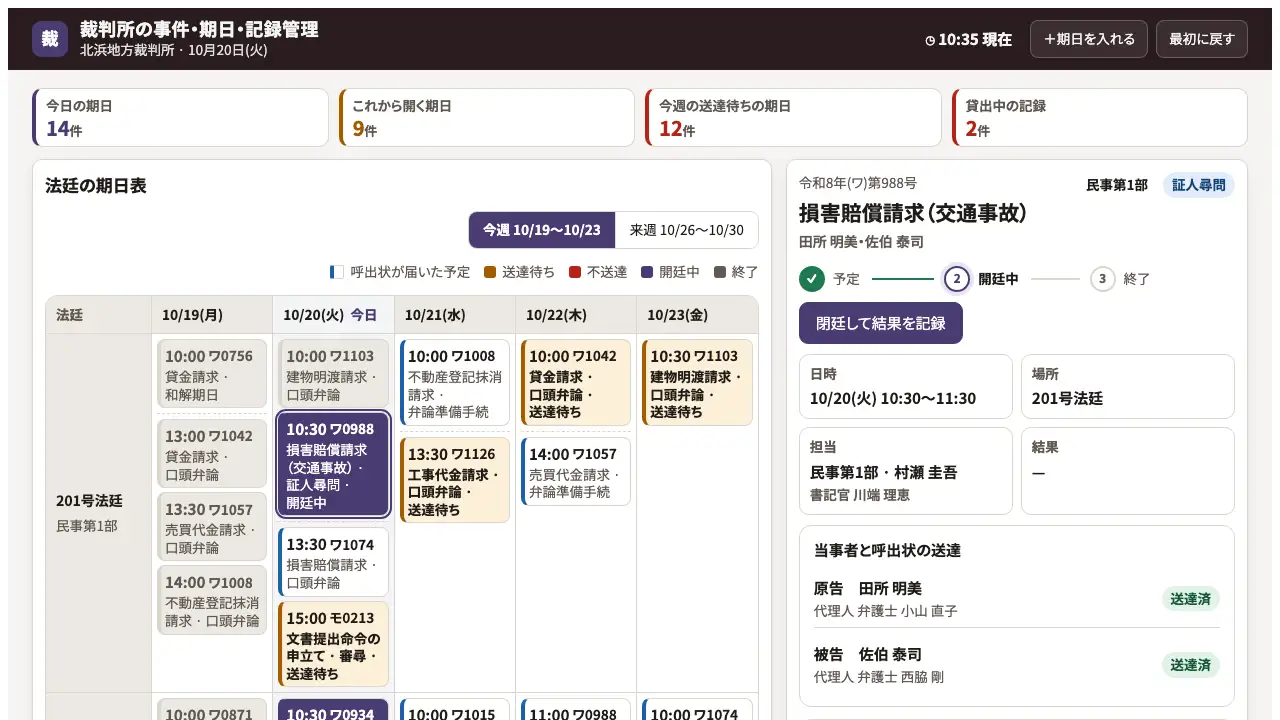Click 送達済 badge for 被告 佐伯 泰司
The height and width of the screenshot is (720, 1280).
pos(1191,665)
